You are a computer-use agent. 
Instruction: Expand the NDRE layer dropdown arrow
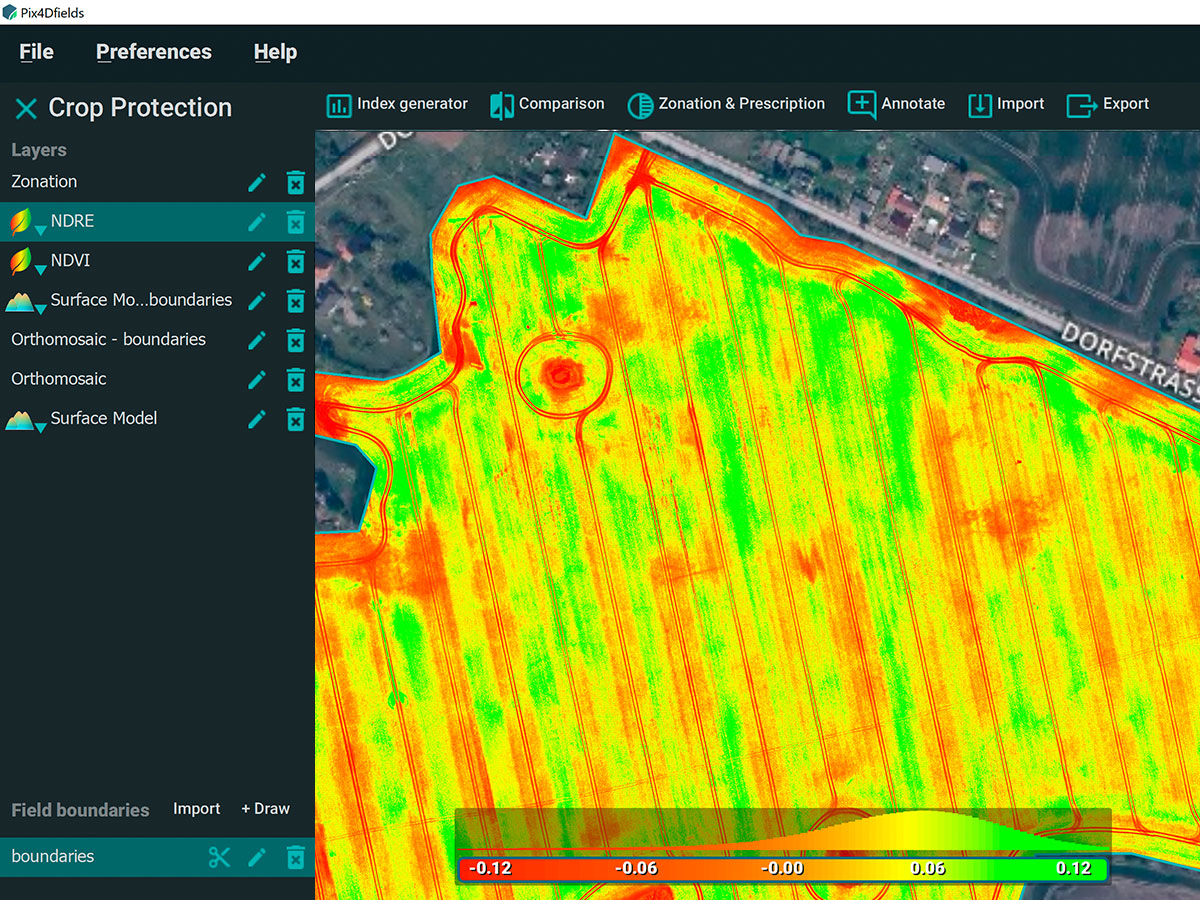coord(40,231)
